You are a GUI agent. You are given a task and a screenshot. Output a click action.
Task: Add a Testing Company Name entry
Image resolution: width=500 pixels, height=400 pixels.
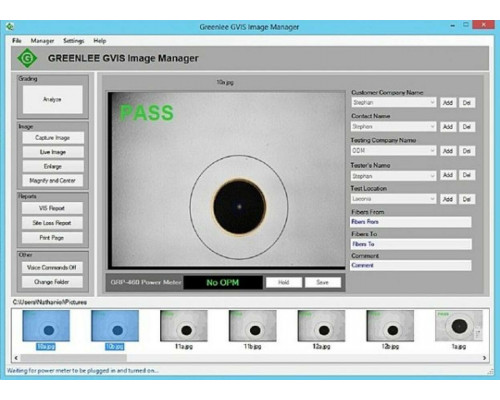(x=448, y=151)
